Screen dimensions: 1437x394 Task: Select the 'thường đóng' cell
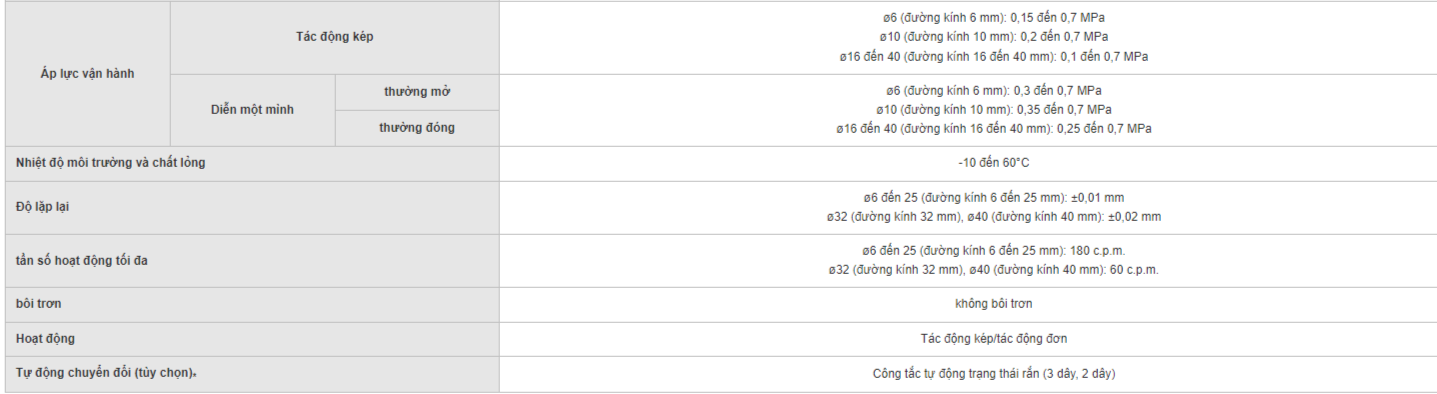417,128
